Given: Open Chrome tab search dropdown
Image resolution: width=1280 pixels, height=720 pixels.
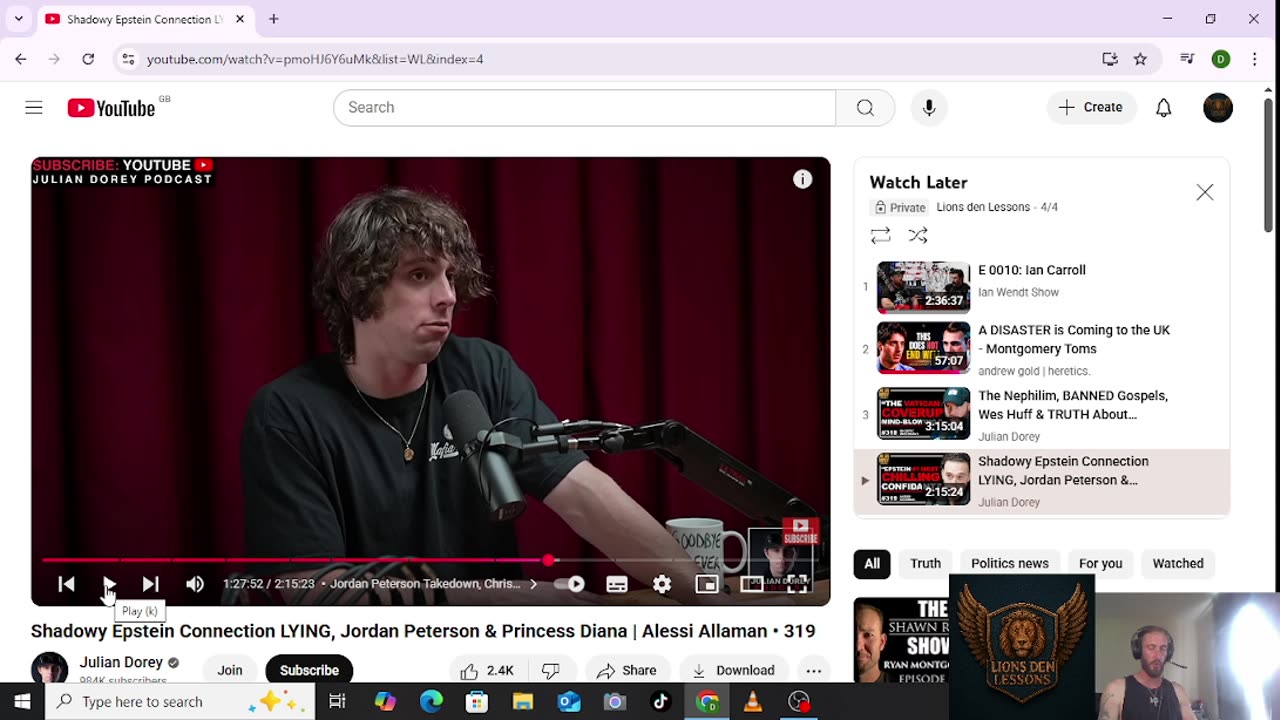Looking at the screenshot, I should (18, 19).
